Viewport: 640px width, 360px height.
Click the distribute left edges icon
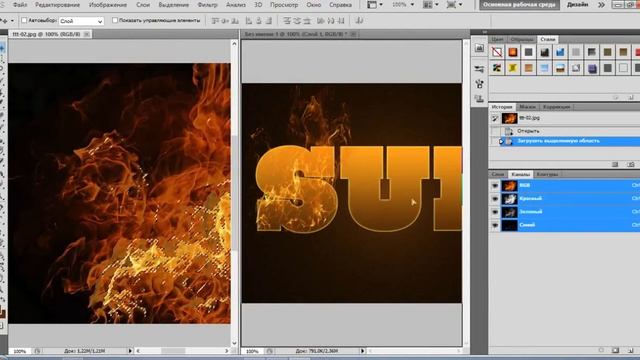point(320,21)
